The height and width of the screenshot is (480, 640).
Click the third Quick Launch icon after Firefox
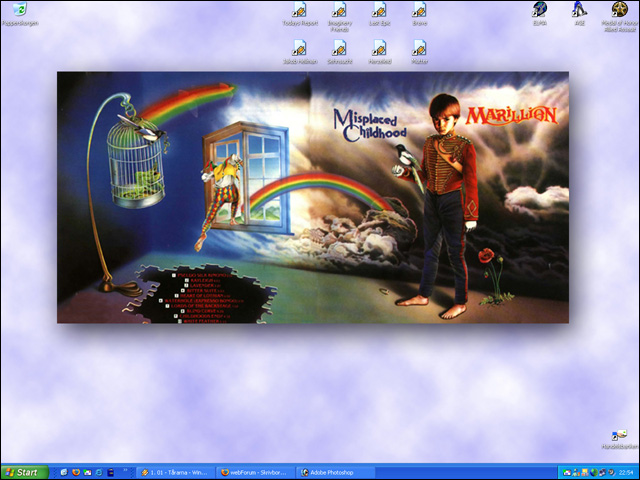(x=87, y=473)
